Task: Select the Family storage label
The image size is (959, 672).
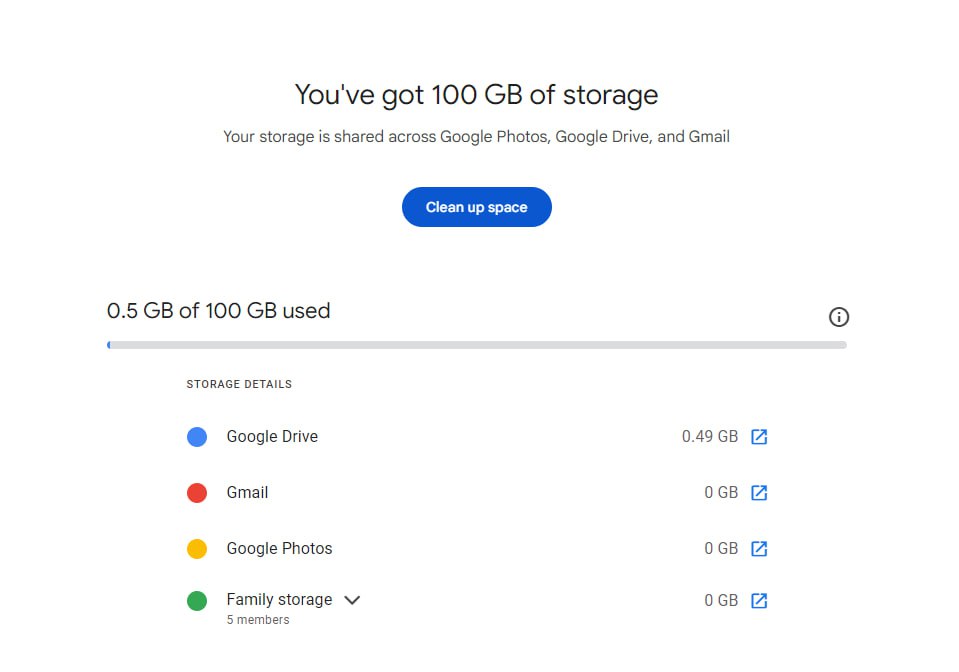Action: (280, 599)
